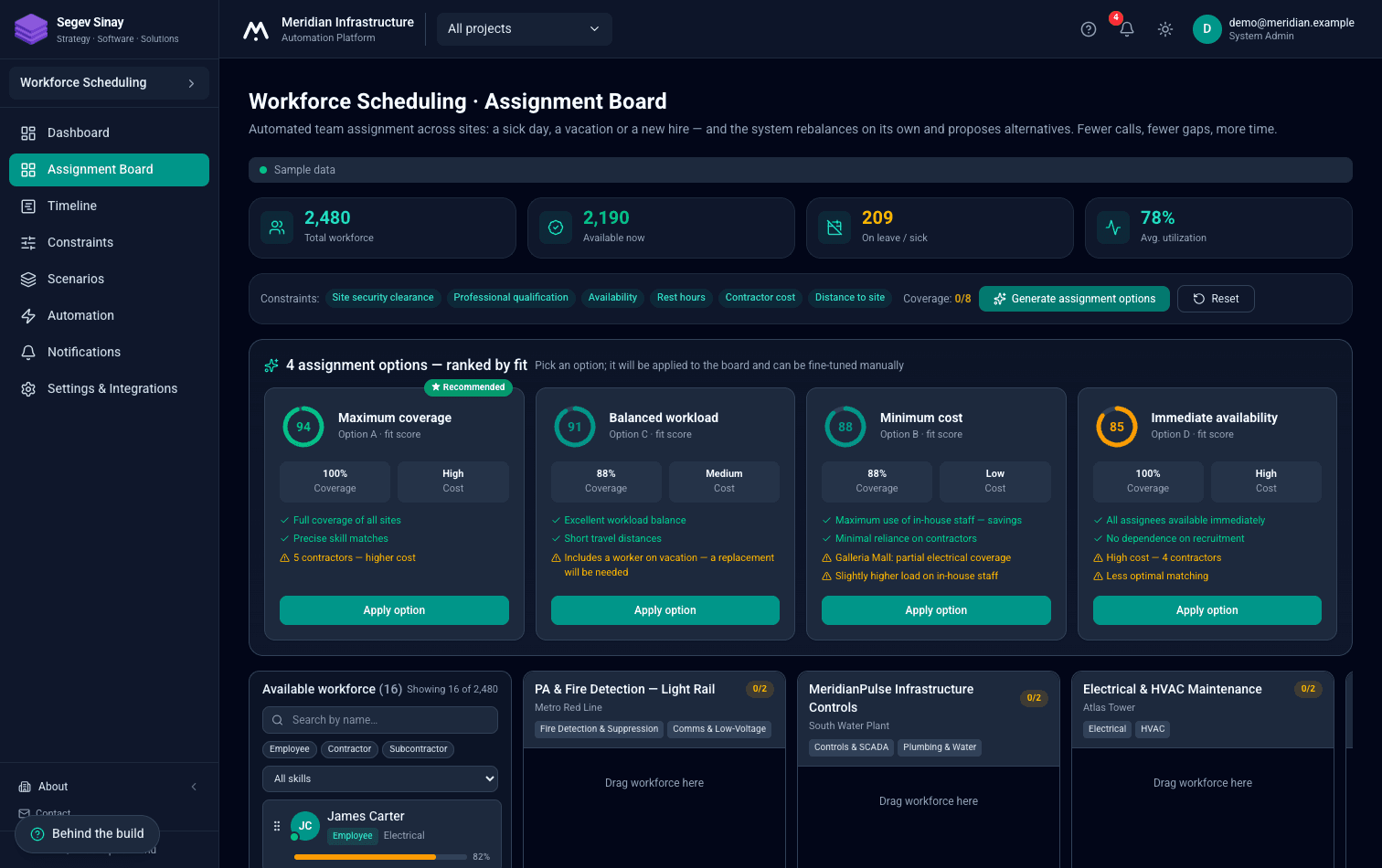Apply the Minimum cost option
1382x868 pixels.
click(936, 610)
